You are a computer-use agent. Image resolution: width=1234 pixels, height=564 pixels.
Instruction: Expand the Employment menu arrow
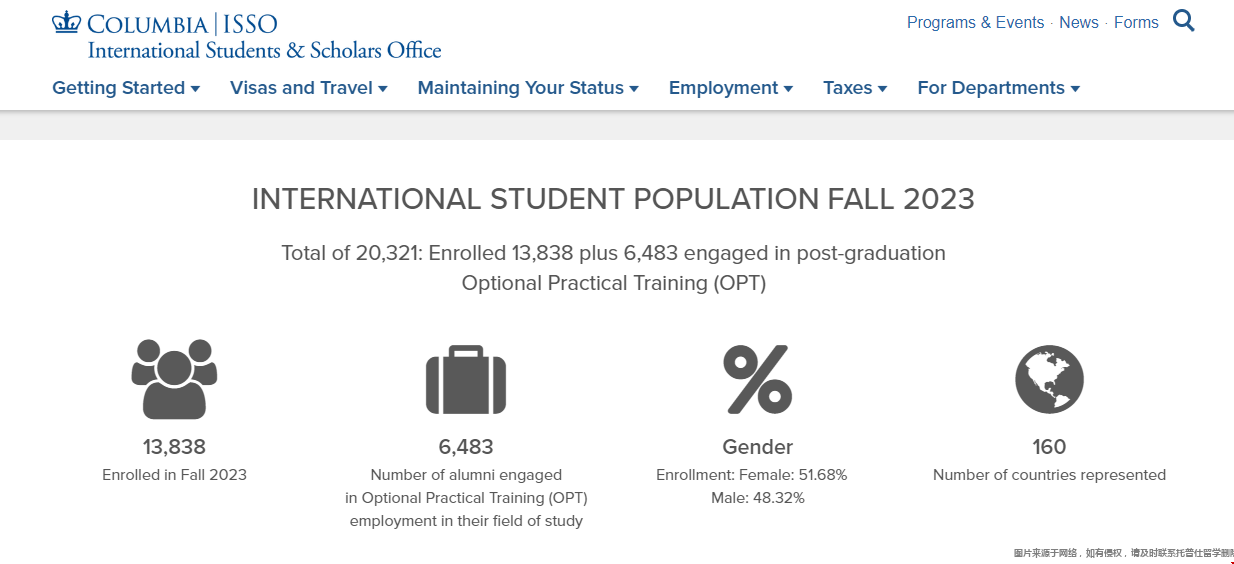[788, 89]
